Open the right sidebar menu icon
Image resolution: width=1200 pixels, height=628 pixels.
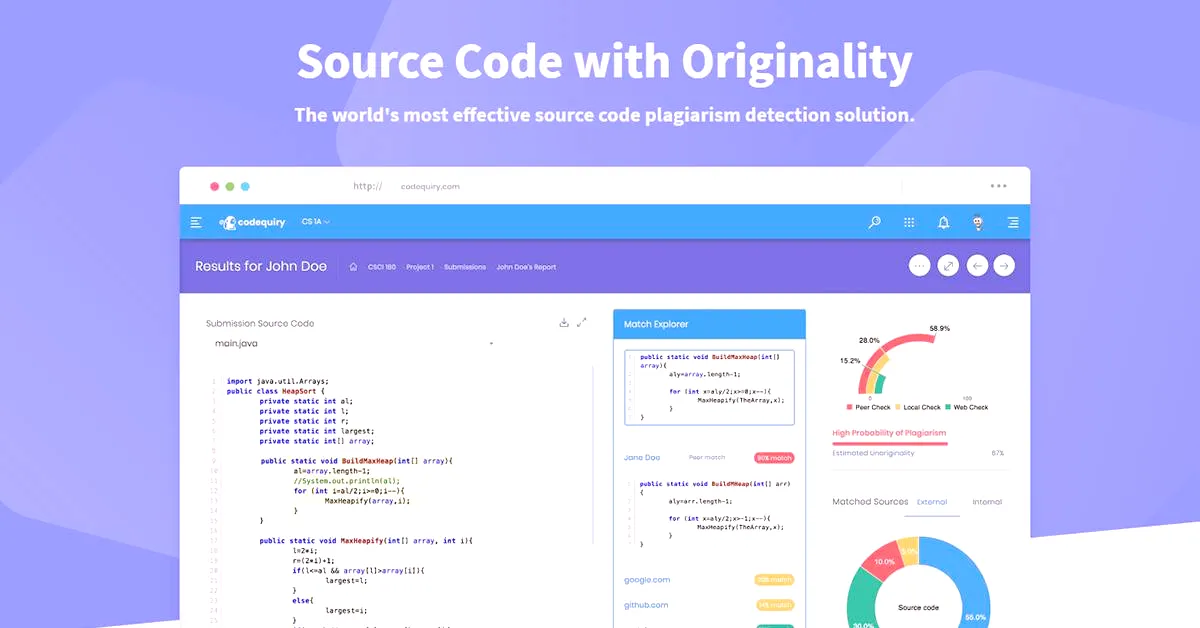point(1013,223)
